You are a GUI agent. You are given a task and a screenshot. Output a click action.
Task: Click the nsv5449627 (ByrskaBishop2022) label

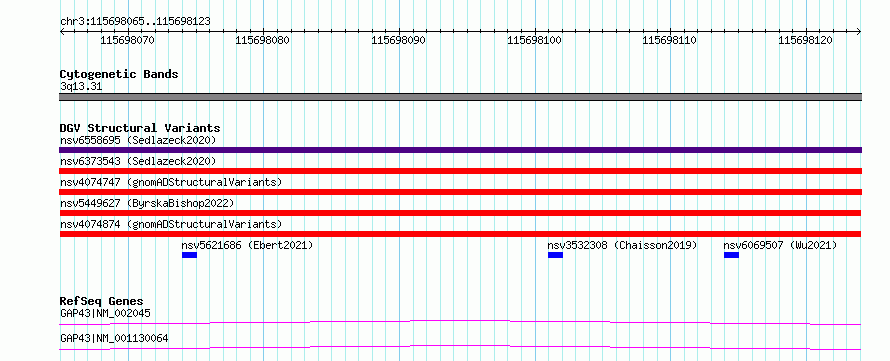coord(147,203)
